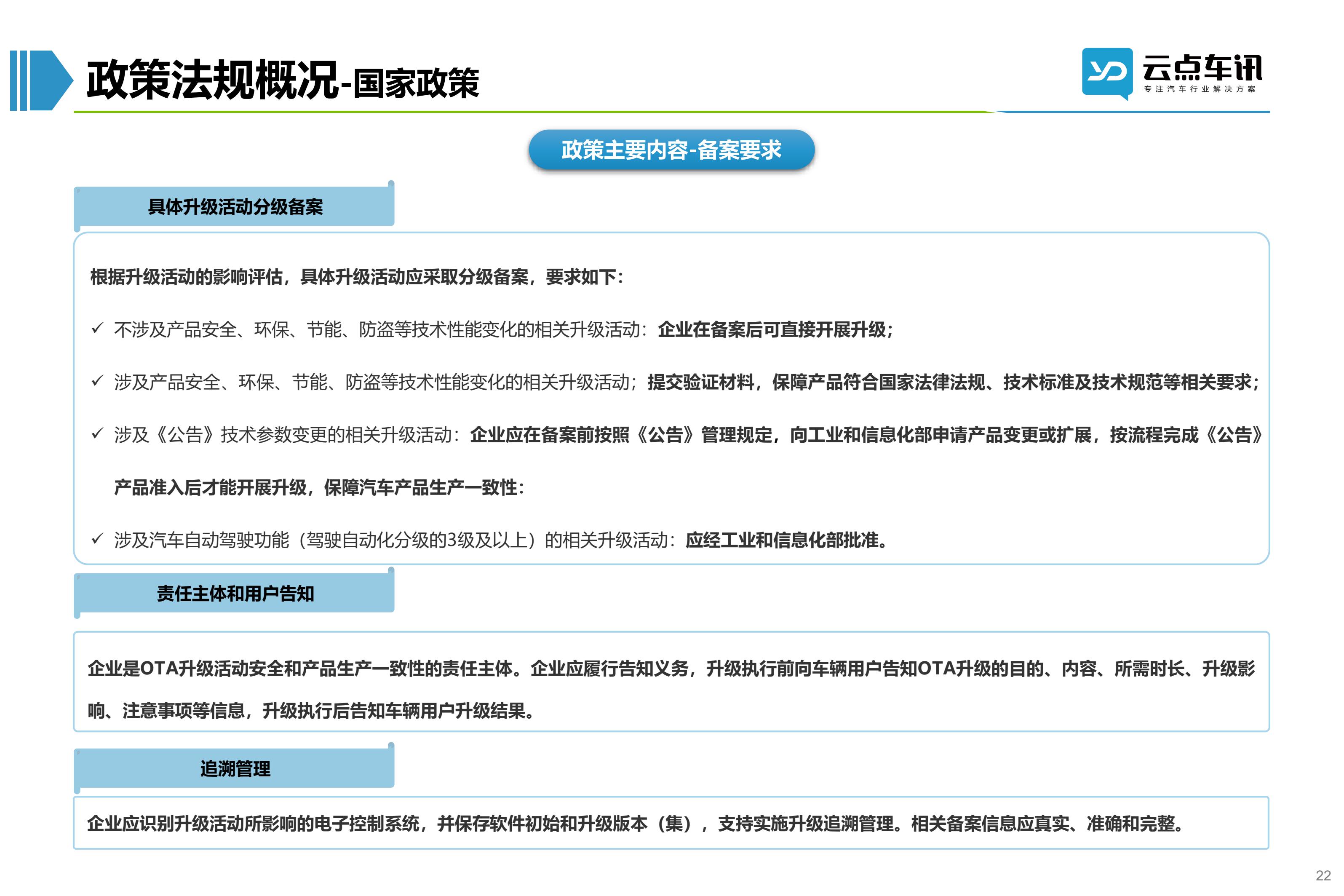This screenshot has height=896, width=1344.
Task: Click checkmark beside 涉及《公告》技术参数 bullet
Action: [97, 434]
